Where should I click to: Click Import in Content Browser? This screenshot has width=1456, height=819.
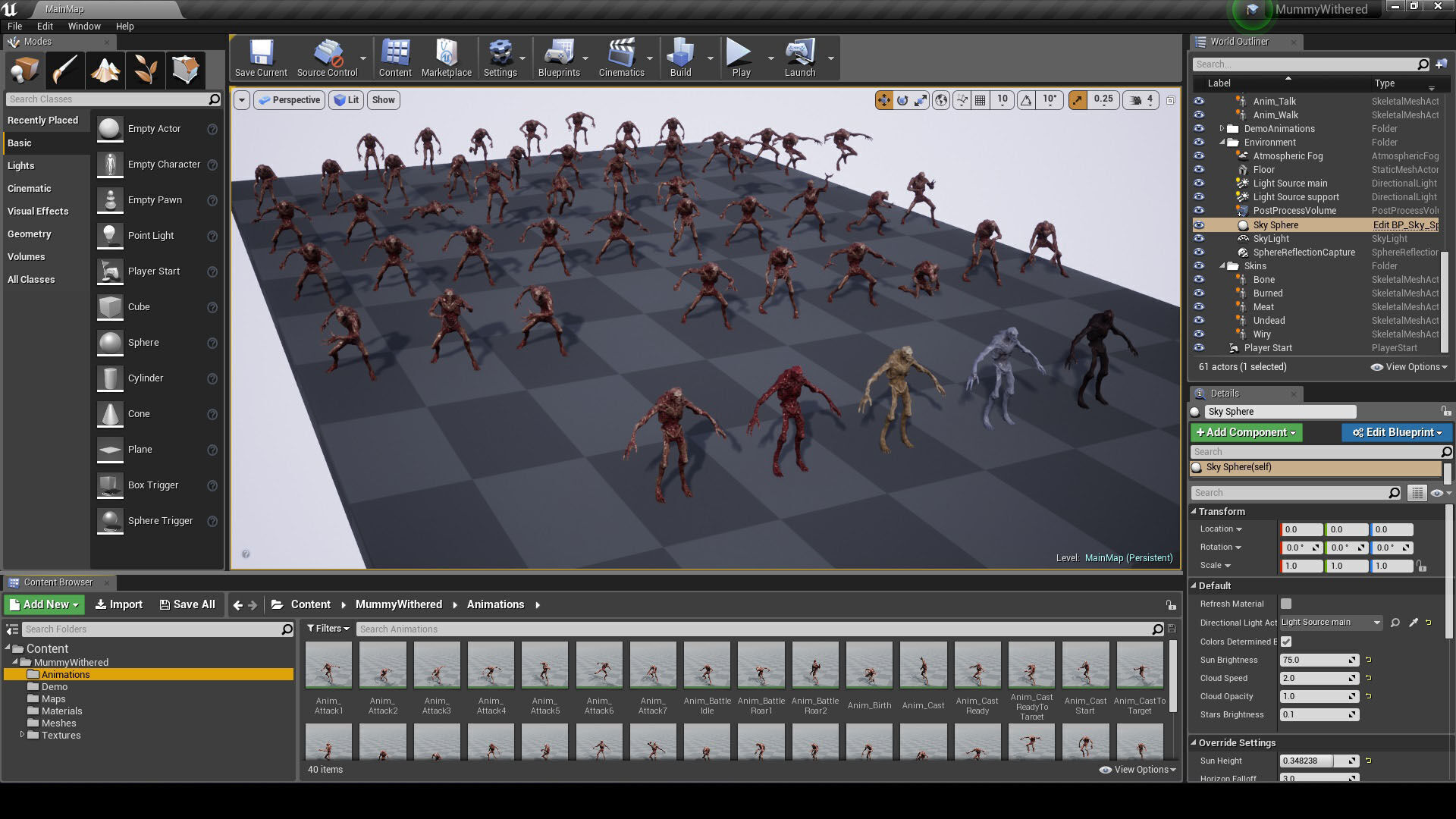click(x=118, y=604)
